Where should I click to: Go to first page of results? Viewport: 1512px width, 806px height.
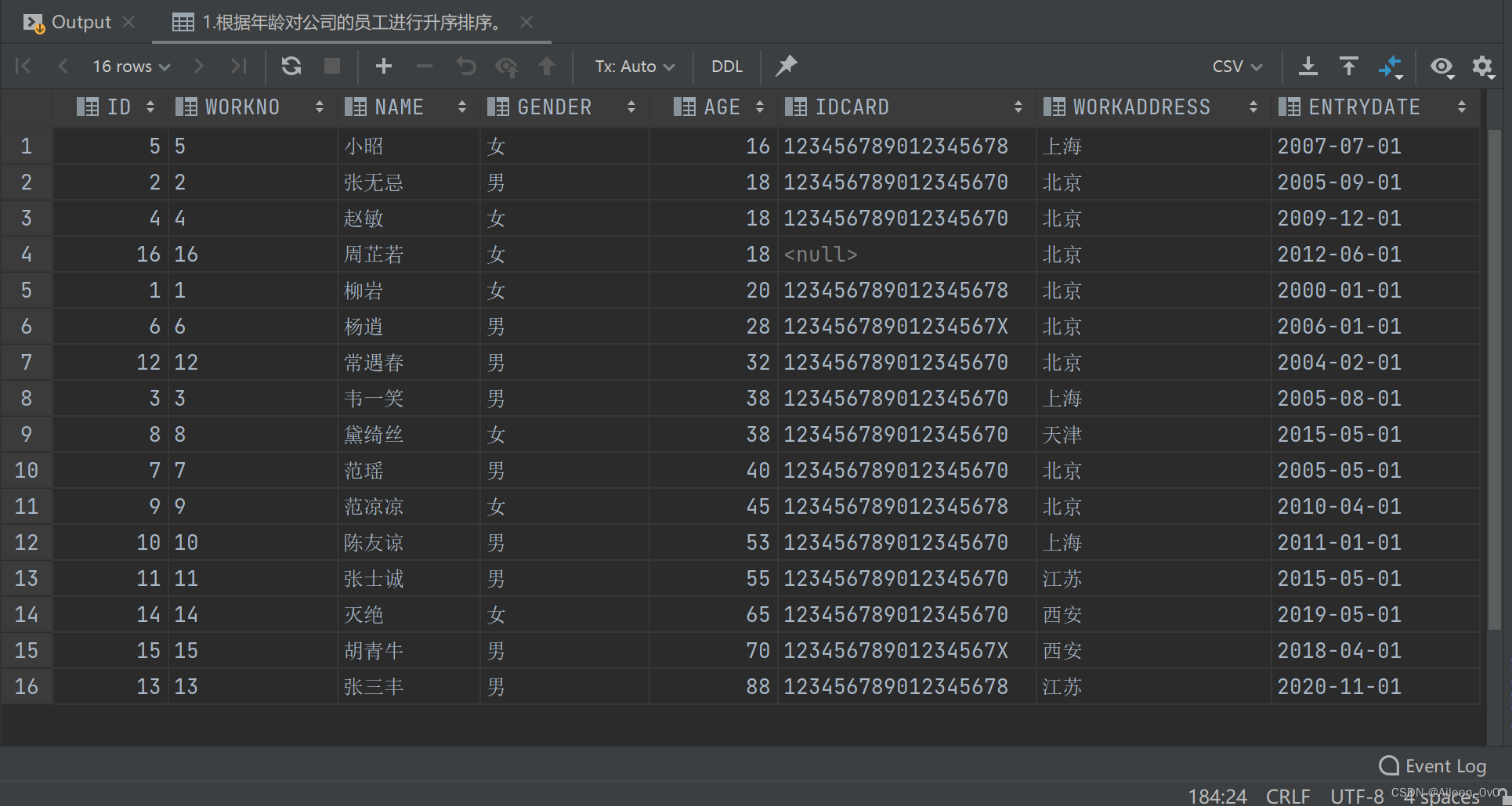click(24, 67)
